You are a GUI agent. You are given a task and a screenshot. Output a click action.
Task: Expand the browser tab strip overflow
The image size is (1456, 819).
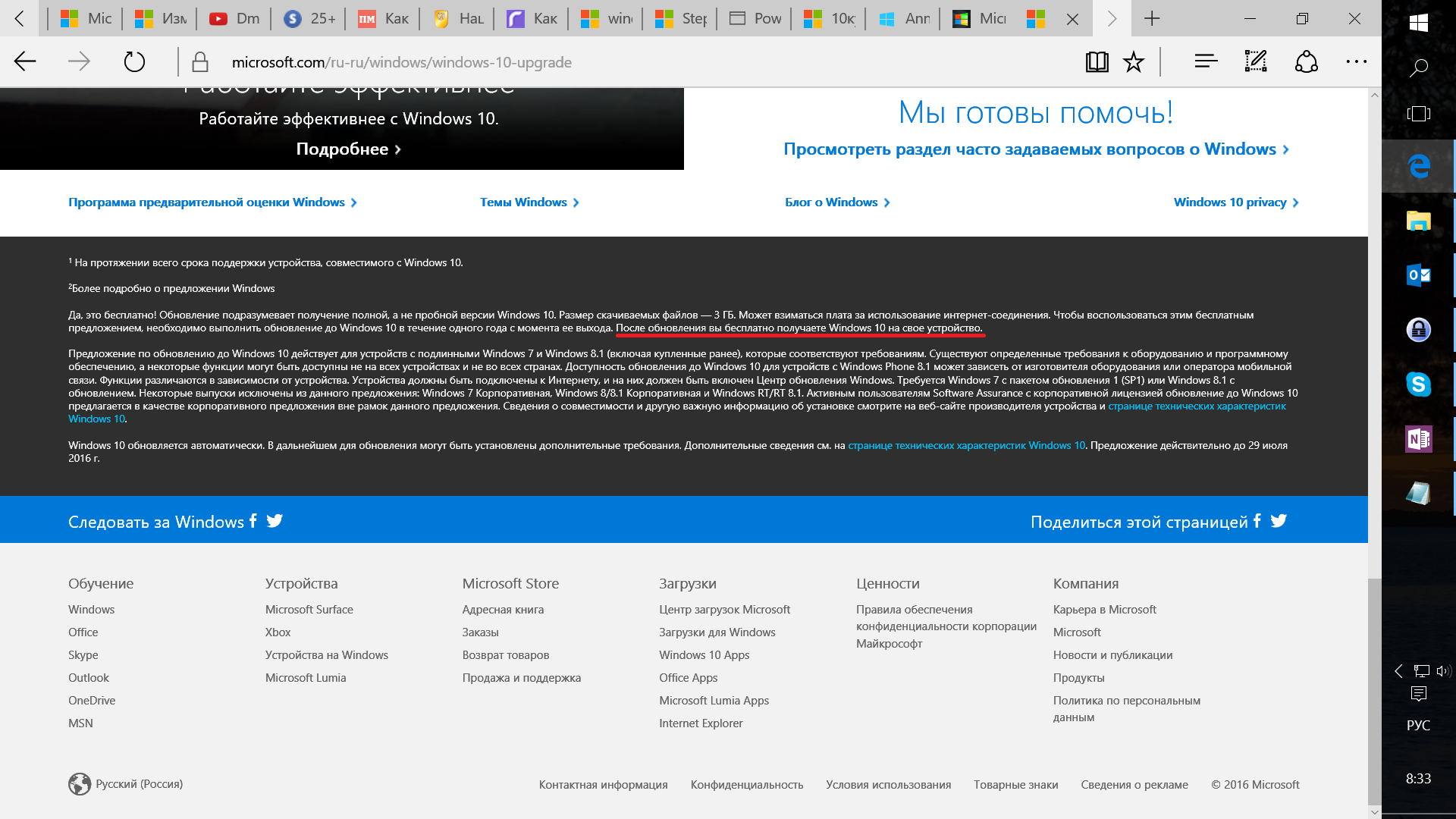[1111, 18]
